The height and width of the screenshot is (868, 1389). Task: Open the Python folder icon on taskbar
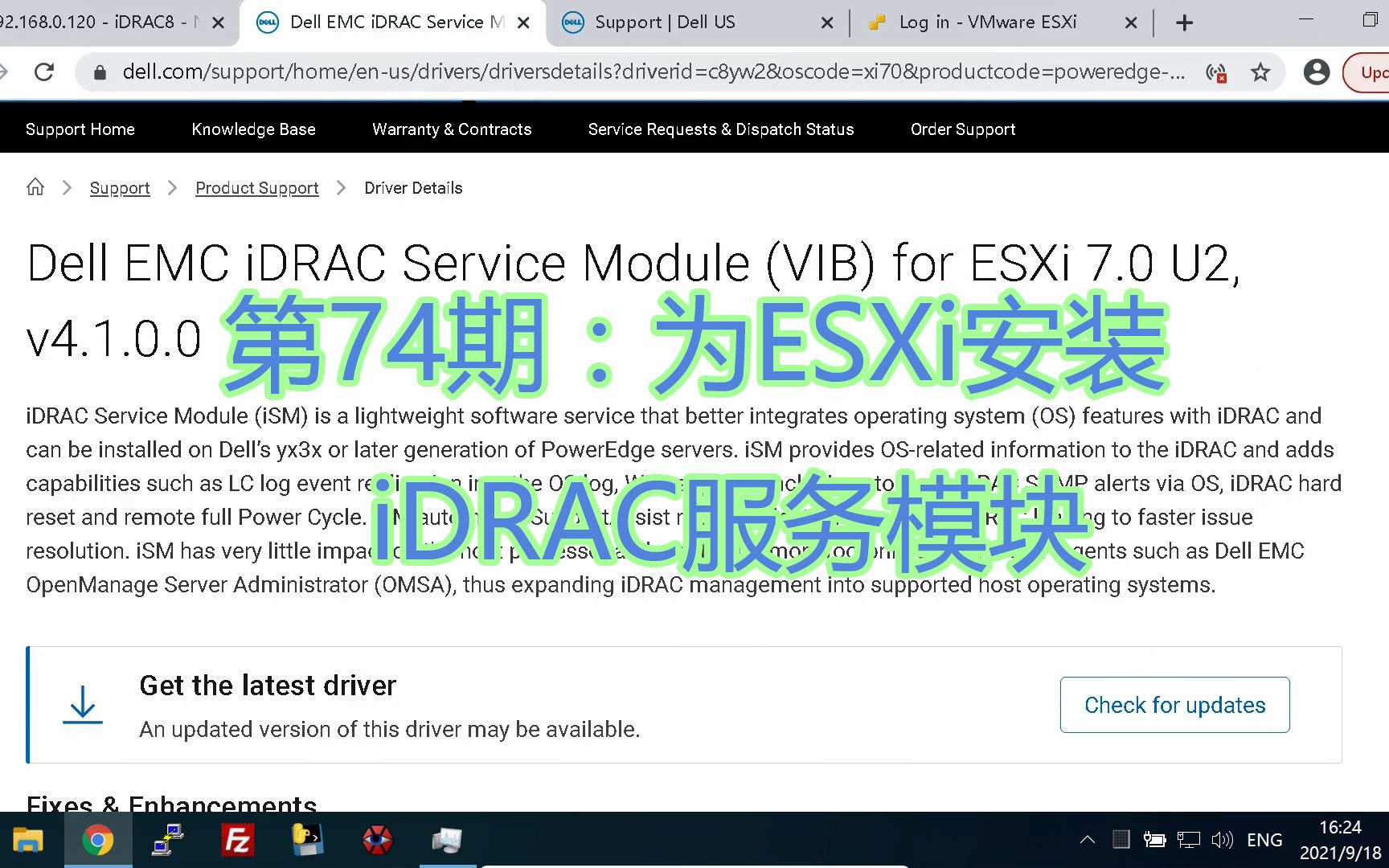coord(307,841)
